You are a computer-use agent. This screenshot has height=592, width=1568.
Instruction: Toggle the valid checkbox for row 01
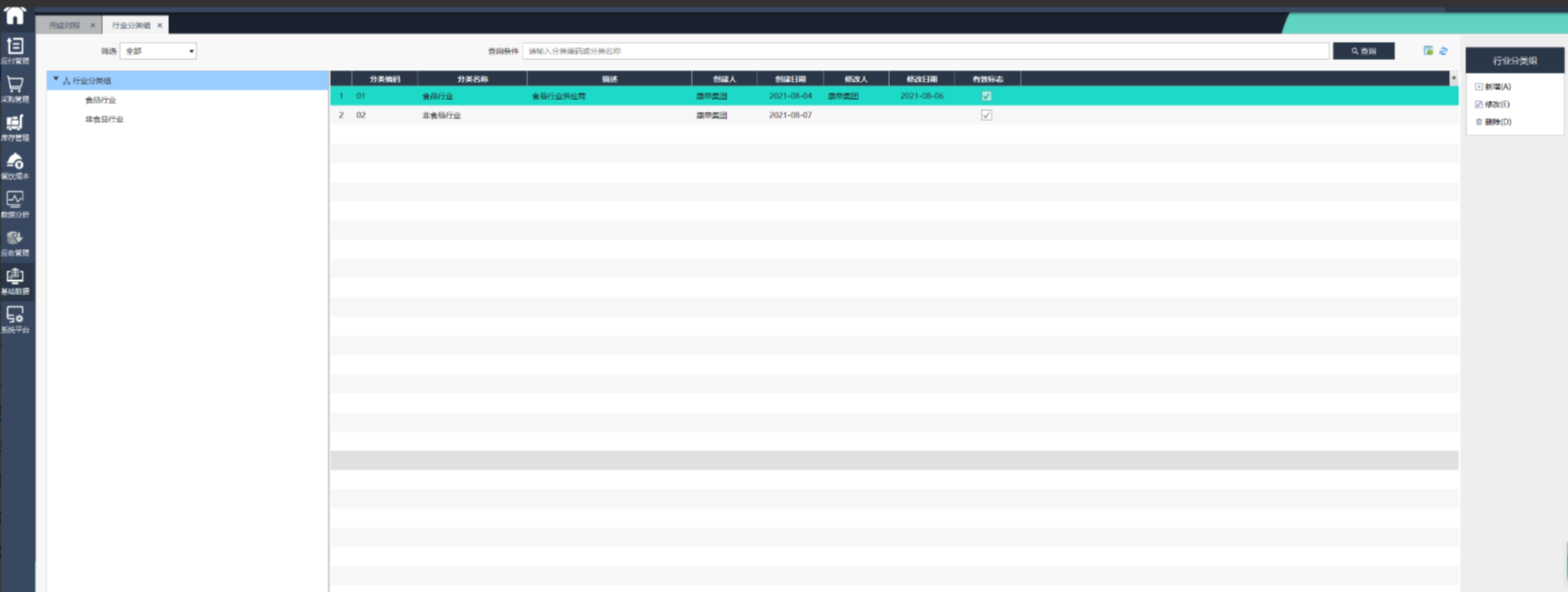(986, 95)
